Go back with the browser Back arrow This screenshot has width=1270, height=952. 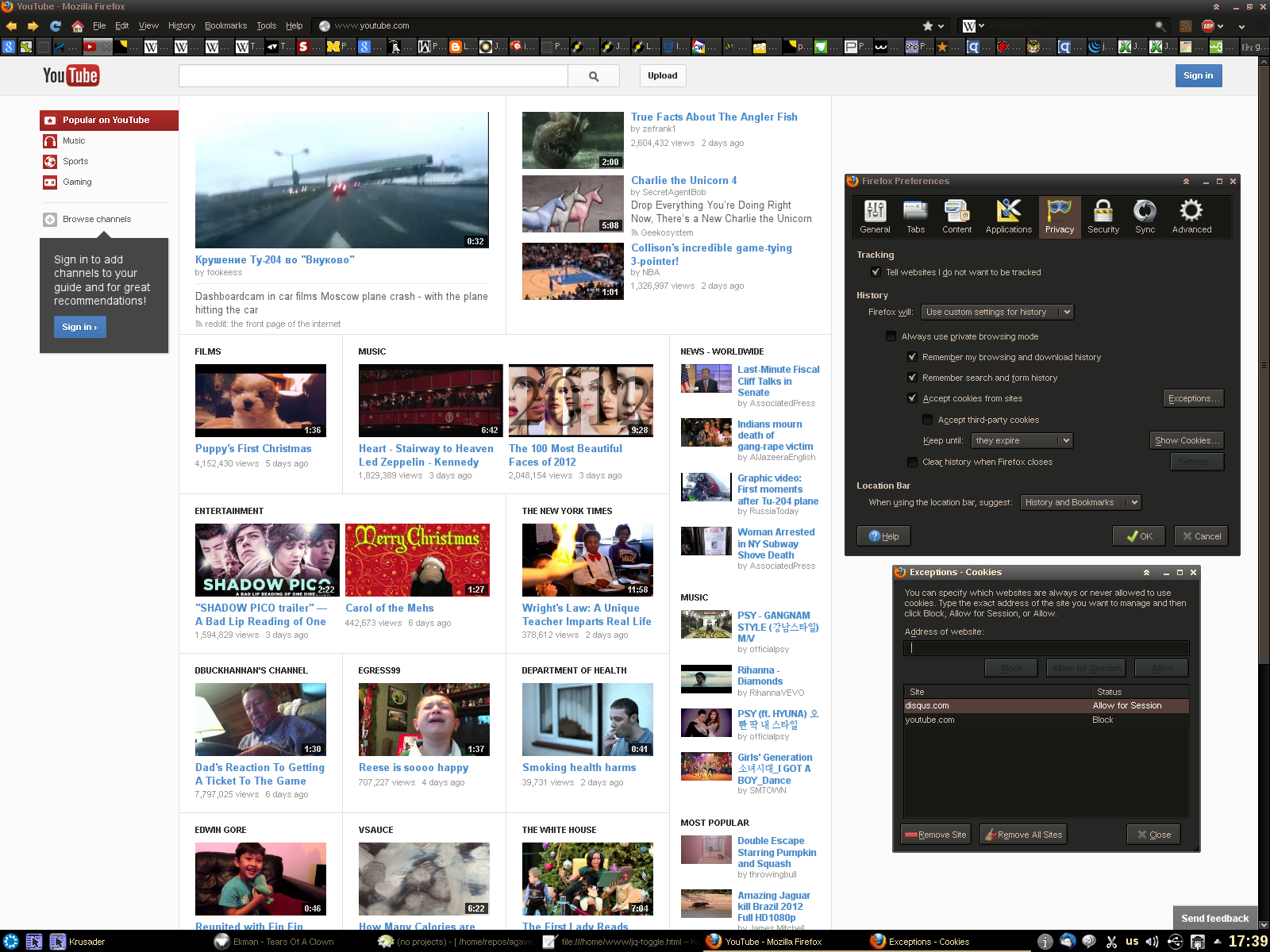click(11, 26)
